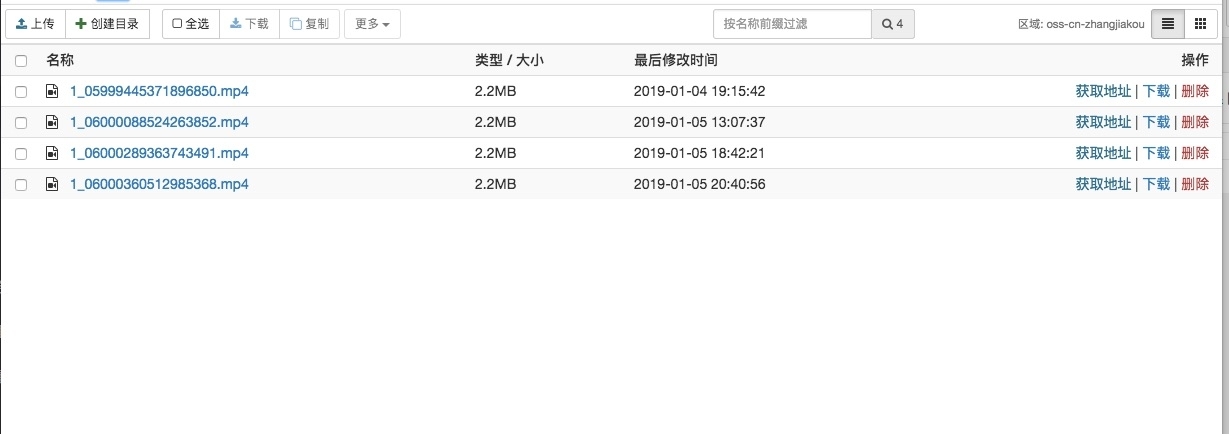
Task: Switch to list view layout icon
Action: (x=1168, y=24)
